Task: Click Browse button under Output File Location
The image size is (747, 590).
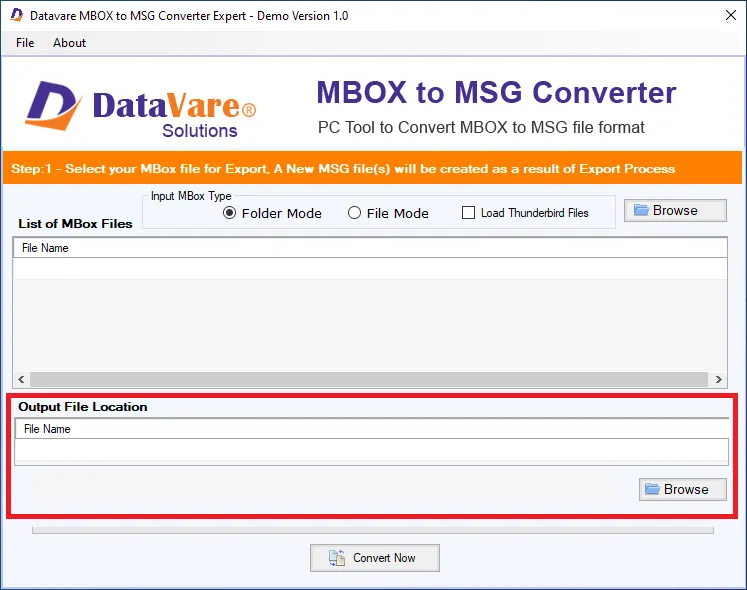Action: click(682, 489)
